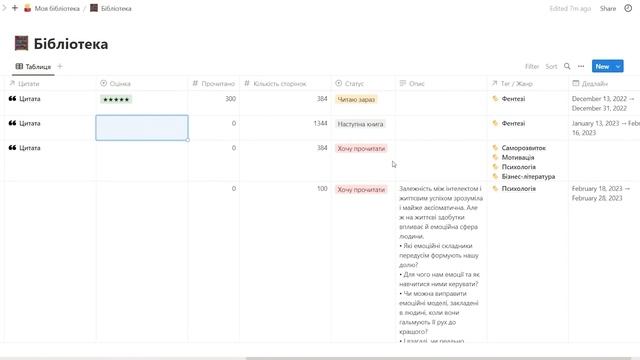
Task: Click the quote icon in first row
Action: (12, 99)
